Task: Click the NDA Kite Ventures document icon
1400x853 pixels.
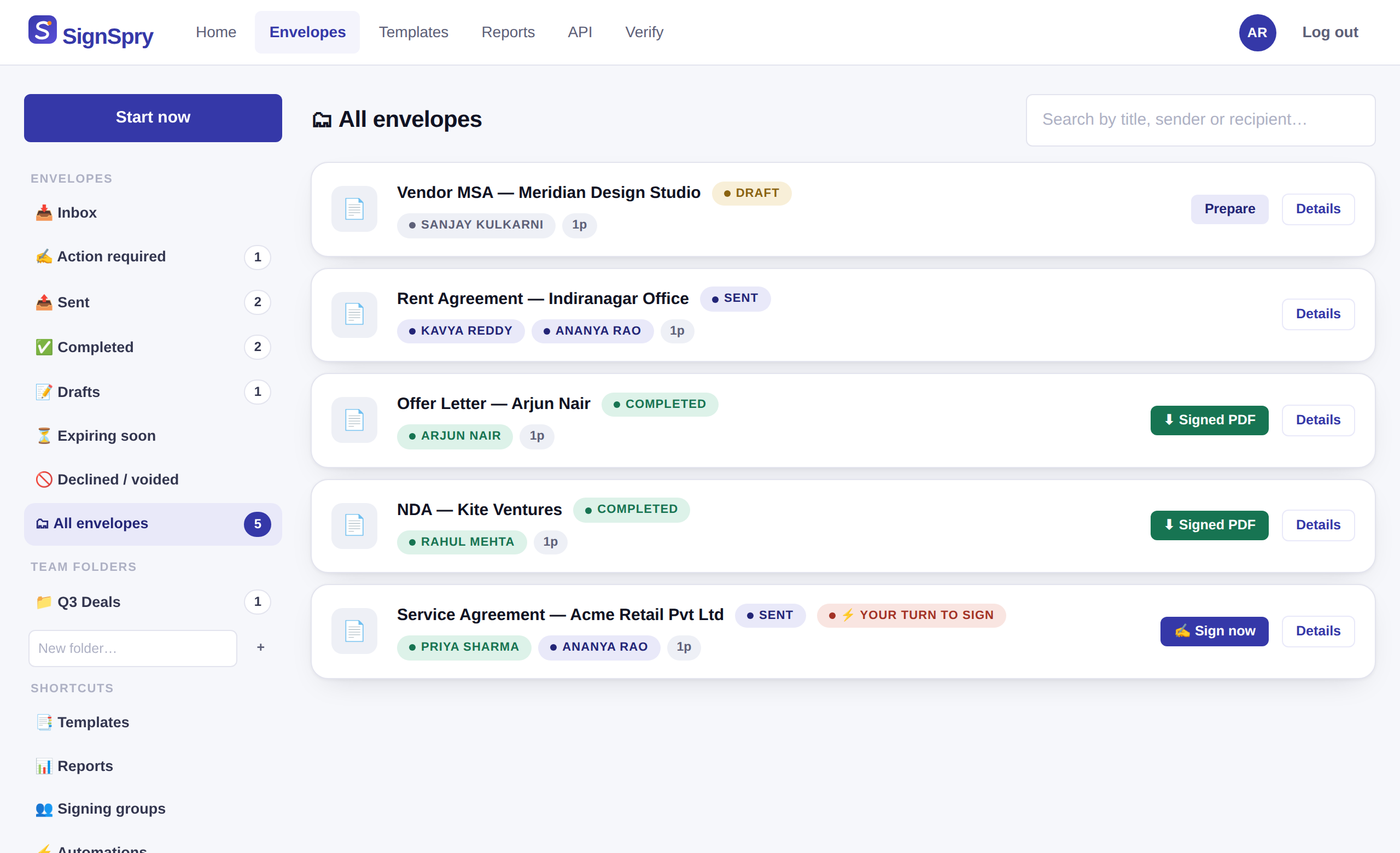Action: 354,525
